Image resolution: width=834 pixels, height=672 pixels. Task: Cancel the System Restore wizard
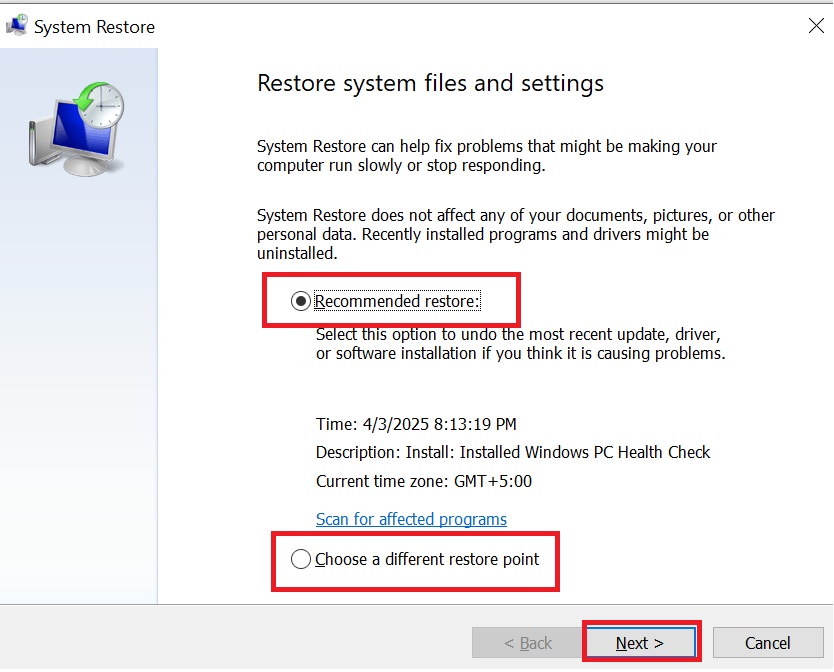click(768, 642)
